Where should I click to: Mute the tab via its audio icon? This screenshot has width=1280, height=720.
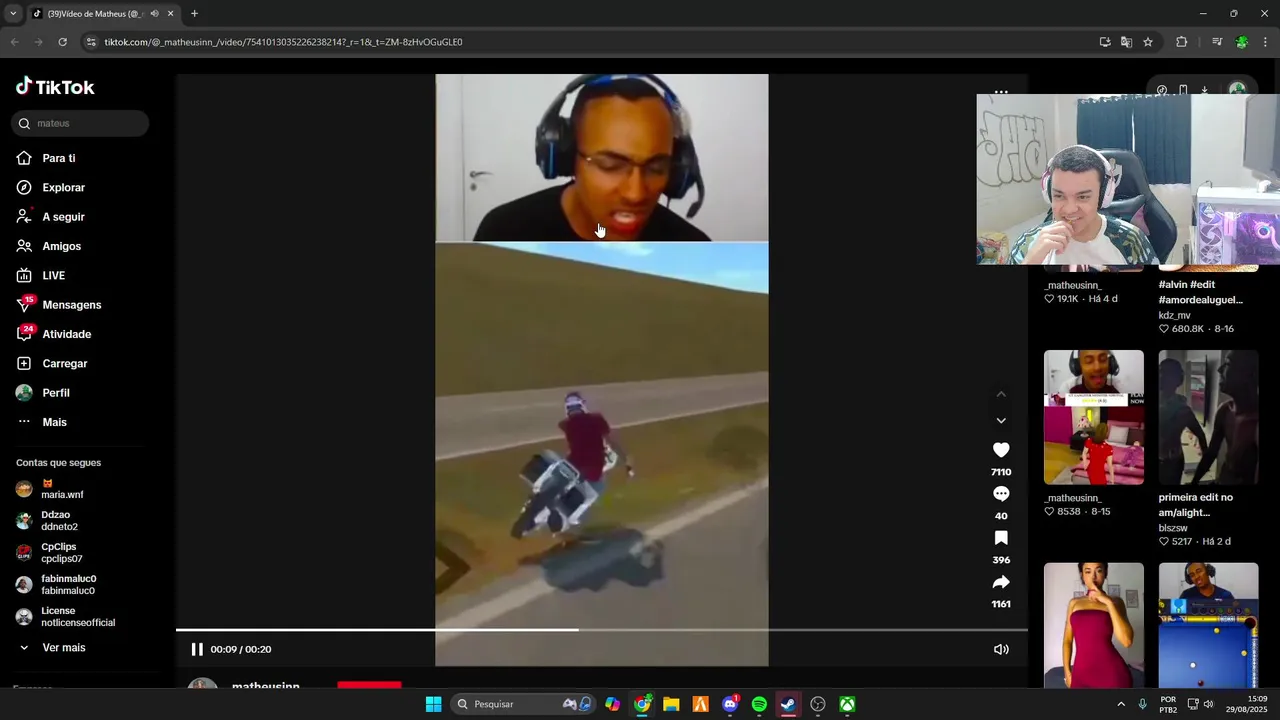pyautogui.click(x=154, y=14)
